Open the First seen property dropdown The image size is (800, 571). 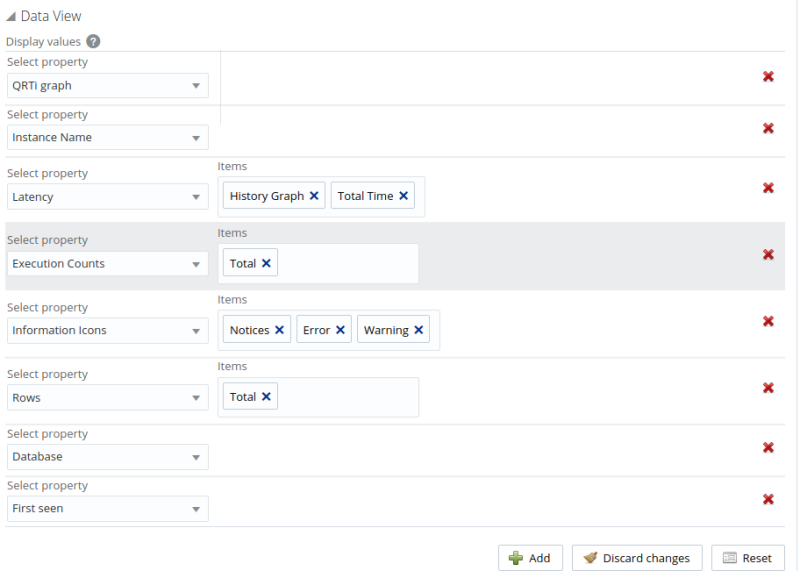(x=108, y=509)
